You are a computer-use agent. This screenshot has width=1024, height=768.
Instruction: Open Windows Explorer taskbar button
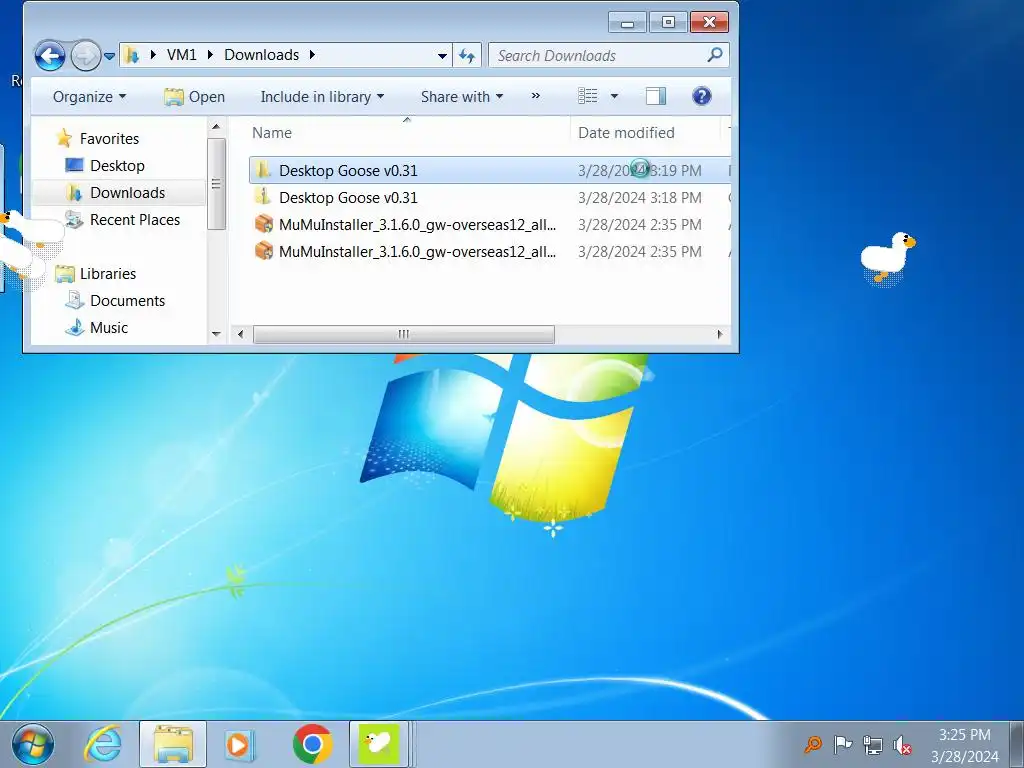173,744
